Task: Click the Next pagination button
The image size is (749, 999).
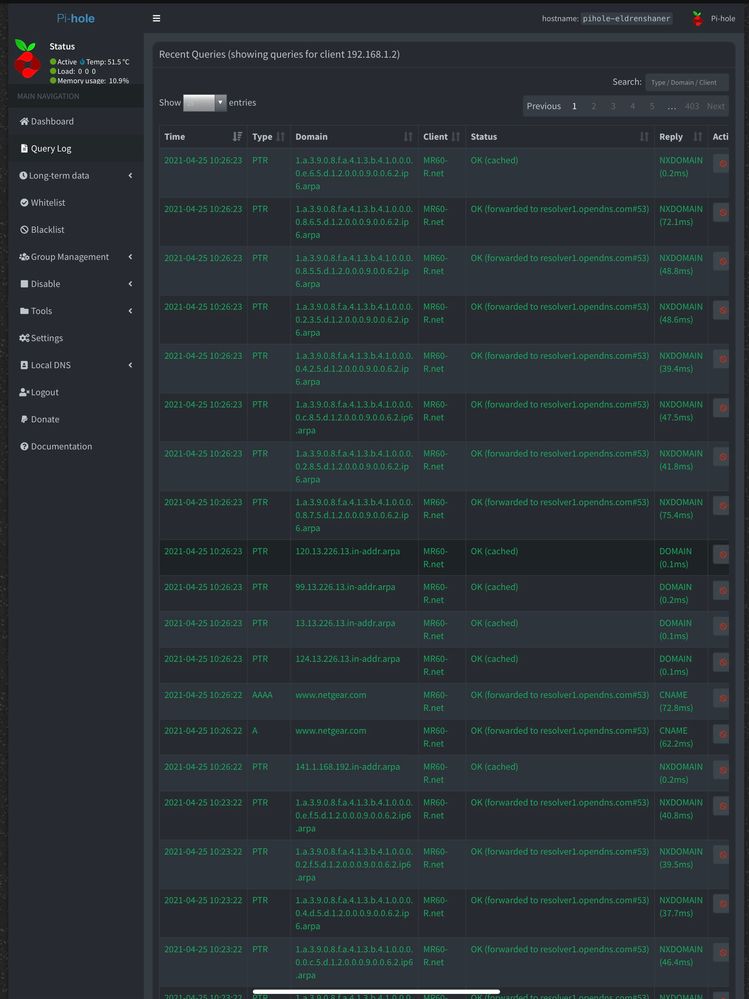Action: [715, 106]
